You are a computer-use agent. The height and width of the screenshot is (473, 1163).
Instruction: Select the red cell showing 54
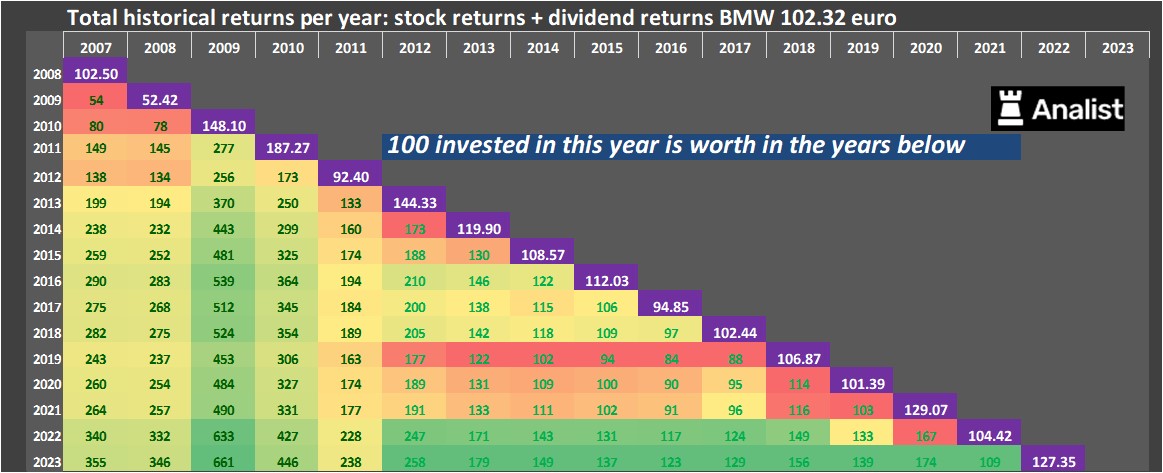tap(95, 99)
